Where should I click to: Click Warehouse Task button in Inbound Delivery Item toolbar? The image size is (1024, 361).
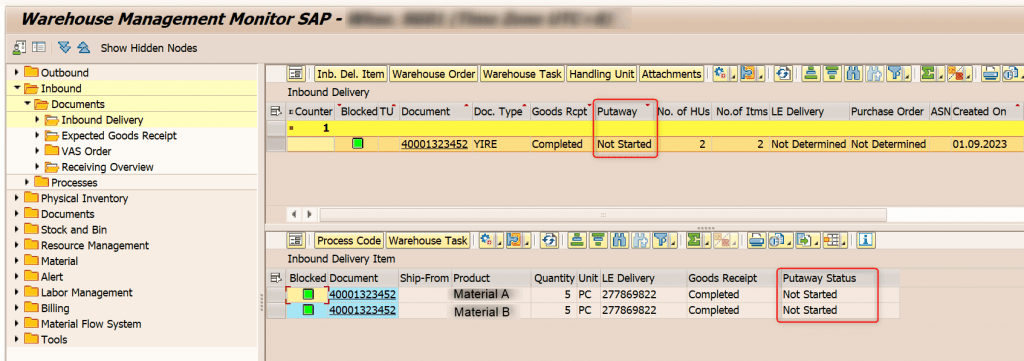point(428,240)
